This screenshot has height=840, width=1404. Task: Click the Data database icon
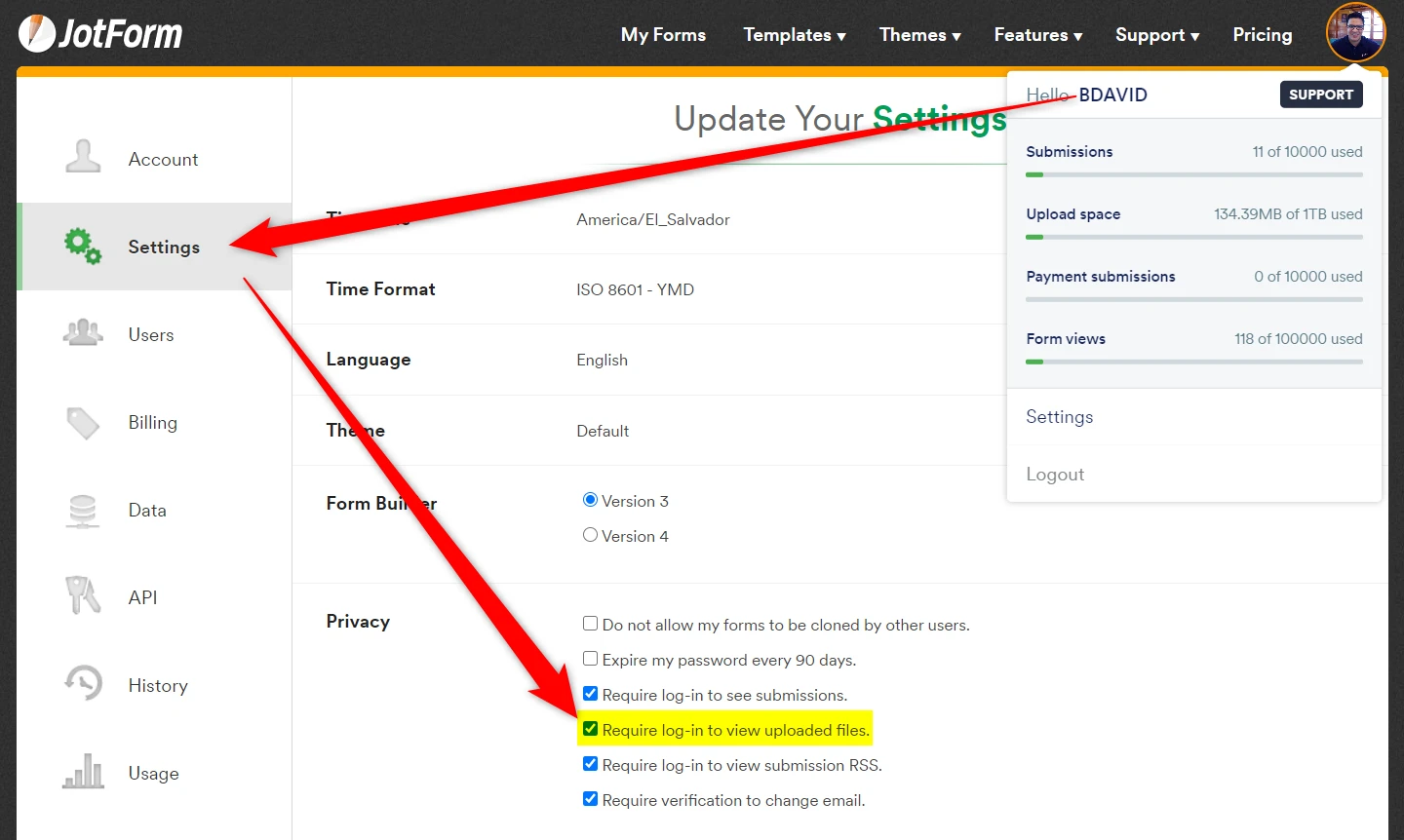tap(83, 510)
